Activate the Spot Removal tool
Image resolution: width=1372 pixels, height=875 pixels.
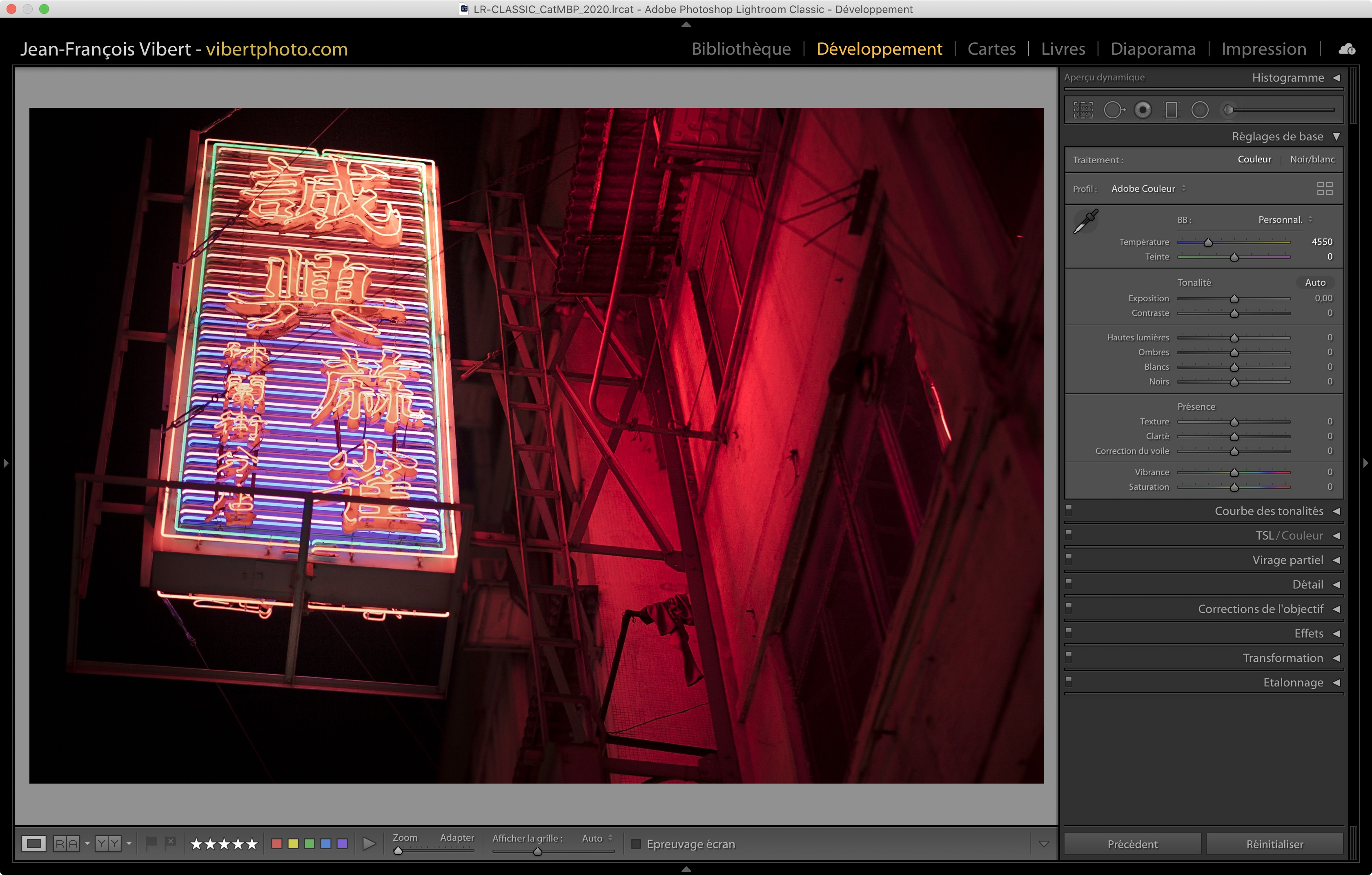pos(1114,110)
